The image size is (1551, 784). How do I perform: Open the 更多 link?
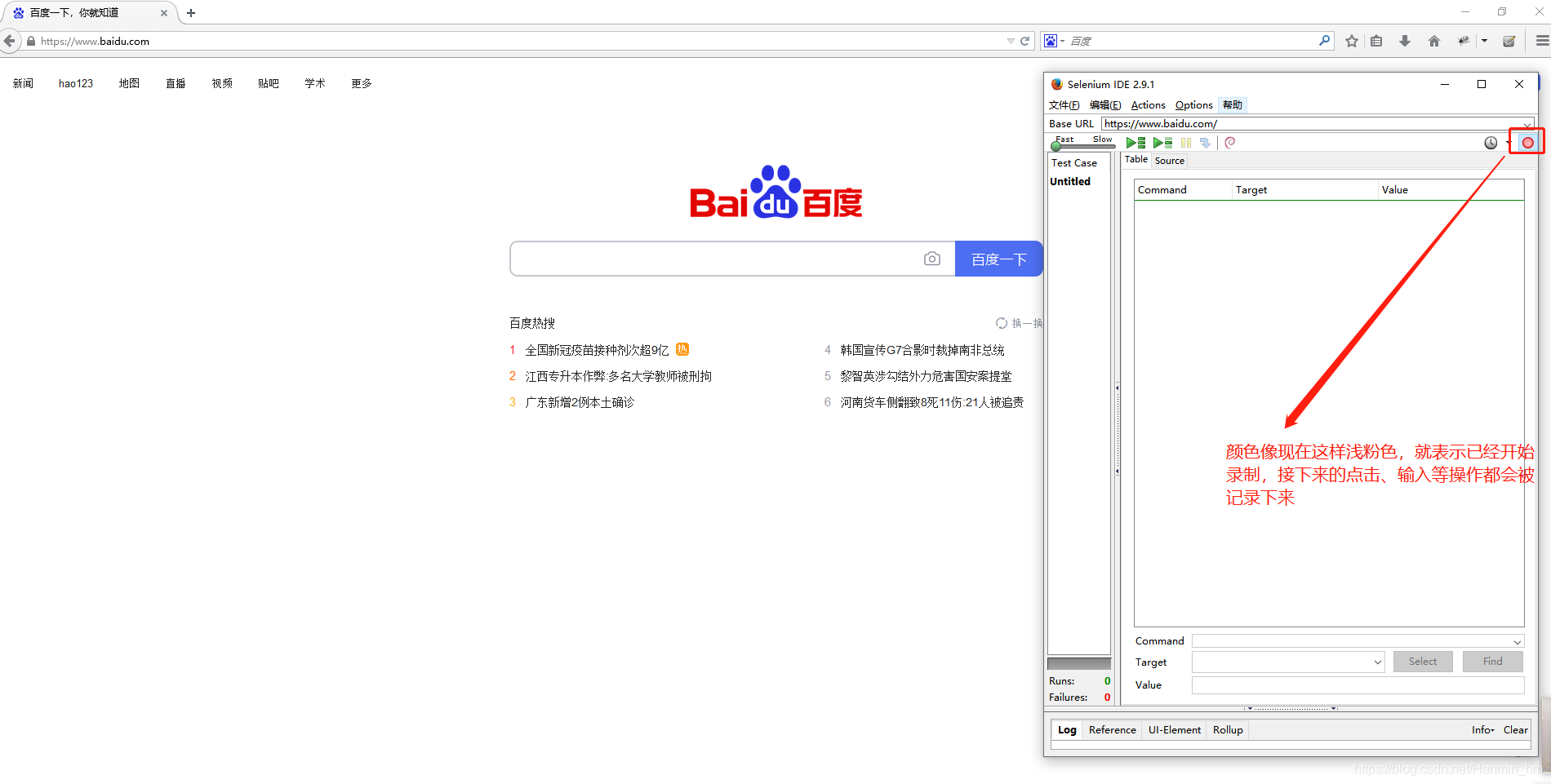tap(362, 83)
